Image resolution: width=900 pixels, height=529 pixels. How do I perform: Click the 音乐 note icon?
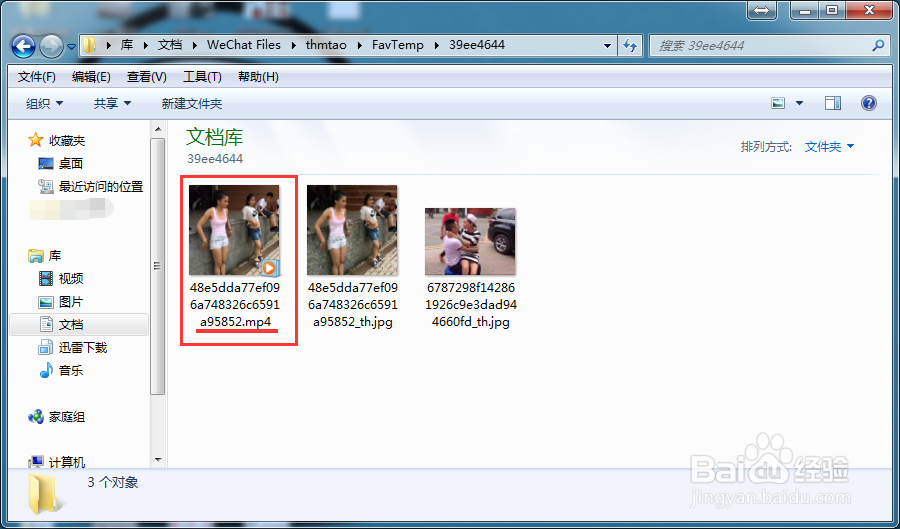point(46,371)
